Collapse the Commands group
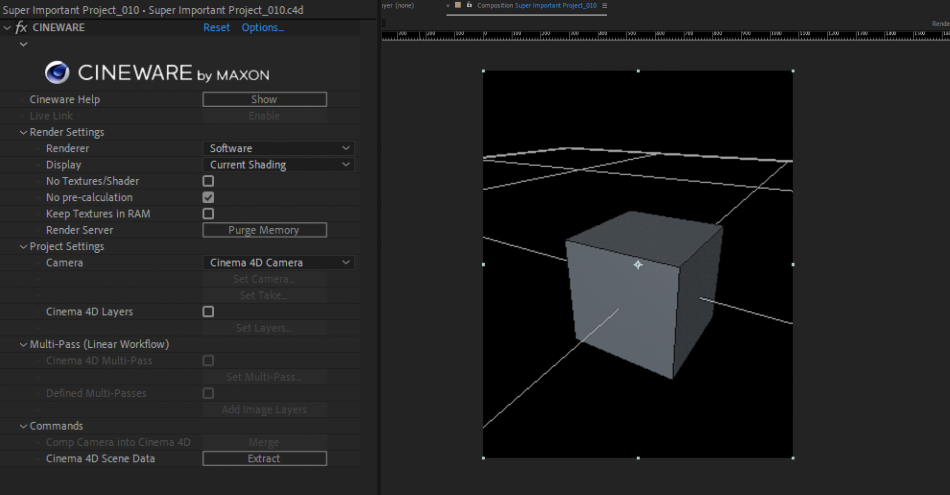This screenshot has width=950, height=495. (24, 426)
